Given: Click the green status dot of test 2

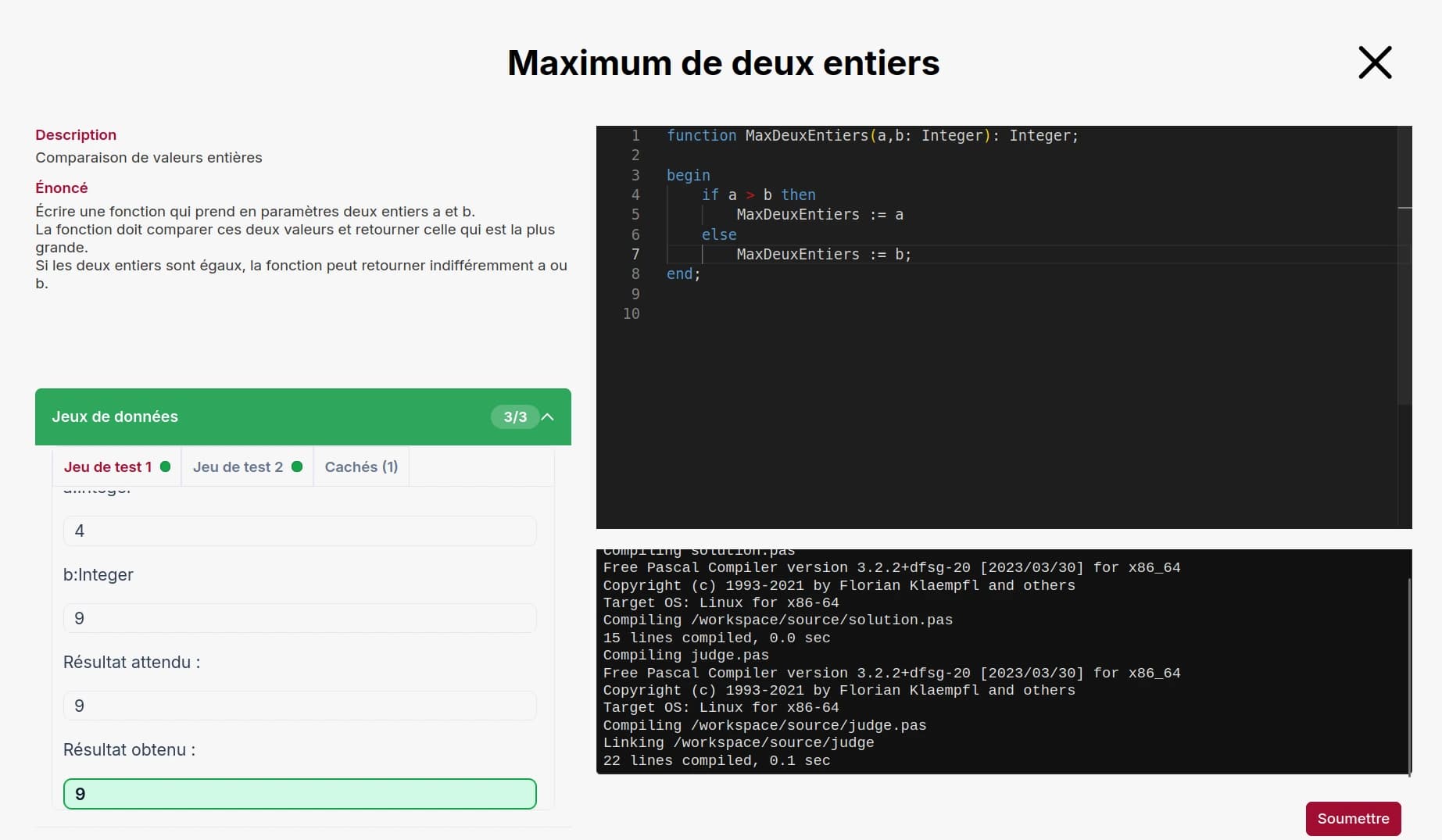Looking at the screenshot, I should [x=297, y=466].
